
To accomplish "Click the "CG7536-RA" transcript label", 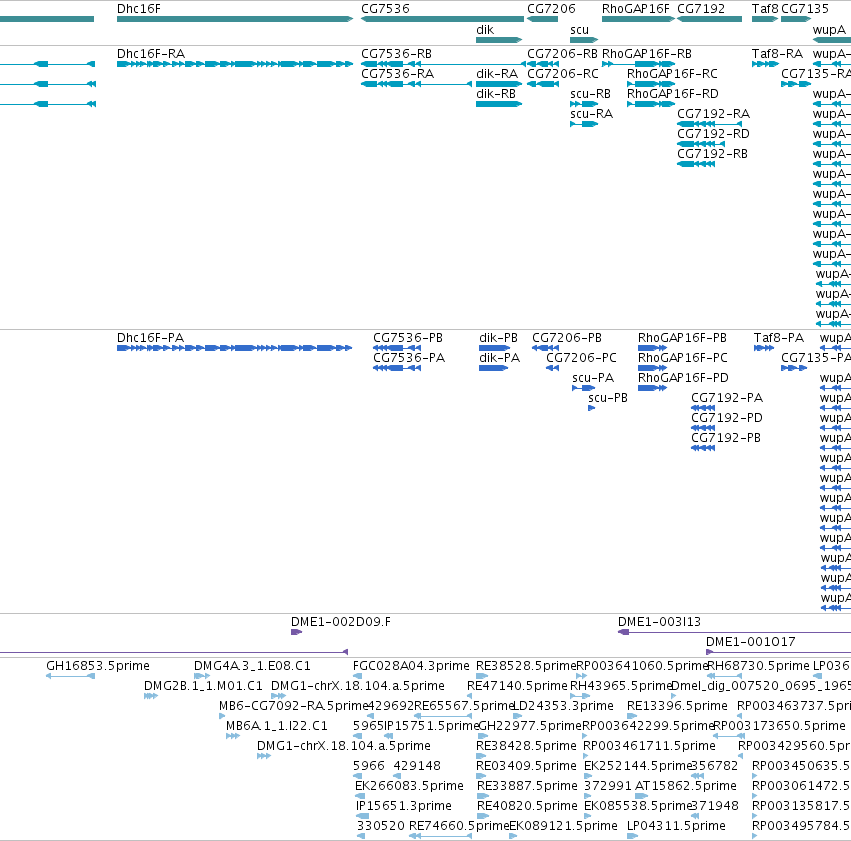I will pyautogui.click(x=398, y=74).
